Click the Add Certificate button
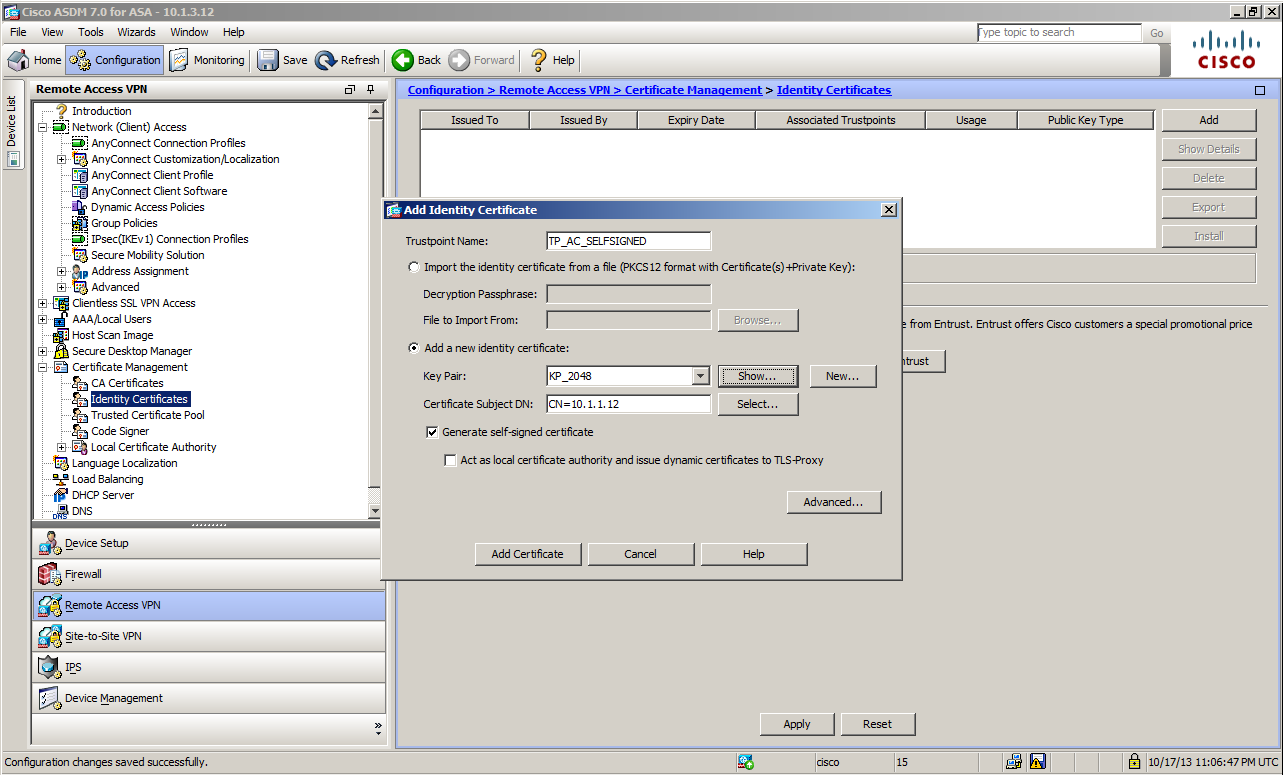This screenshot has width=1283, height=775. 527,554
